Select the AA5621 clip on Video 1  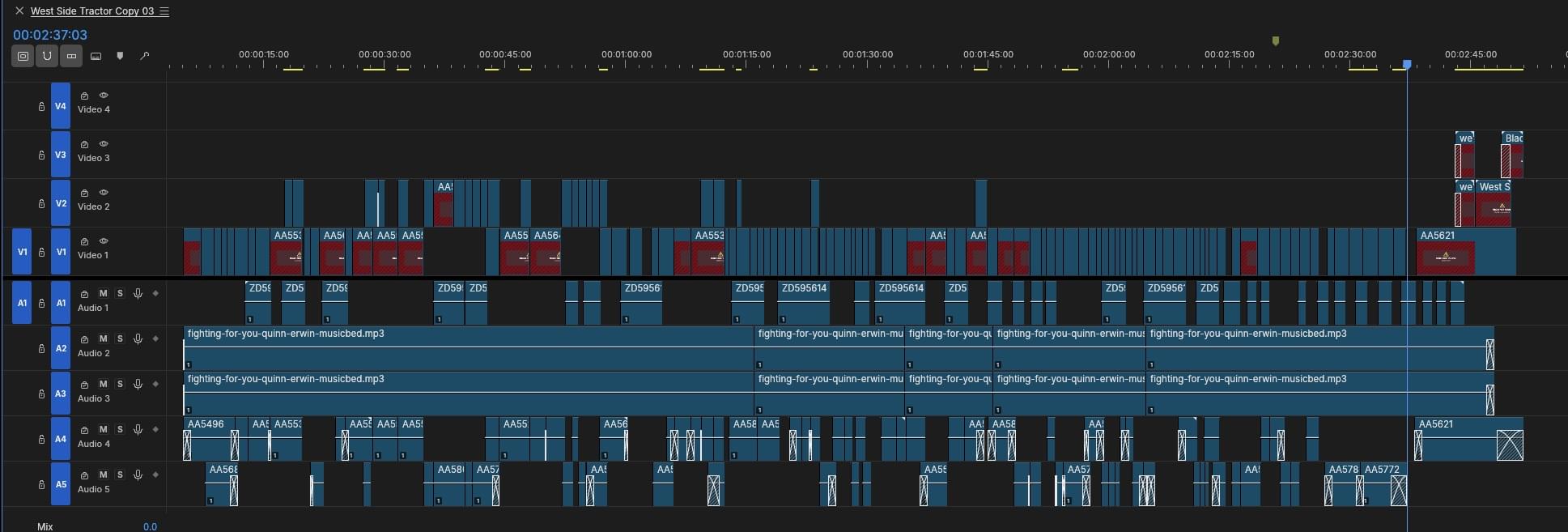1466,252
